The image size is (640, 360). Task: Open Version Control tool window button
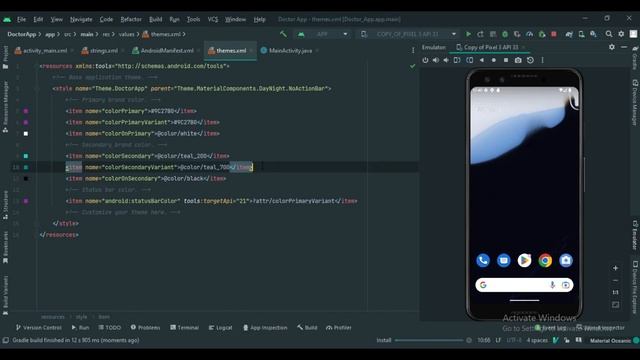39,327
